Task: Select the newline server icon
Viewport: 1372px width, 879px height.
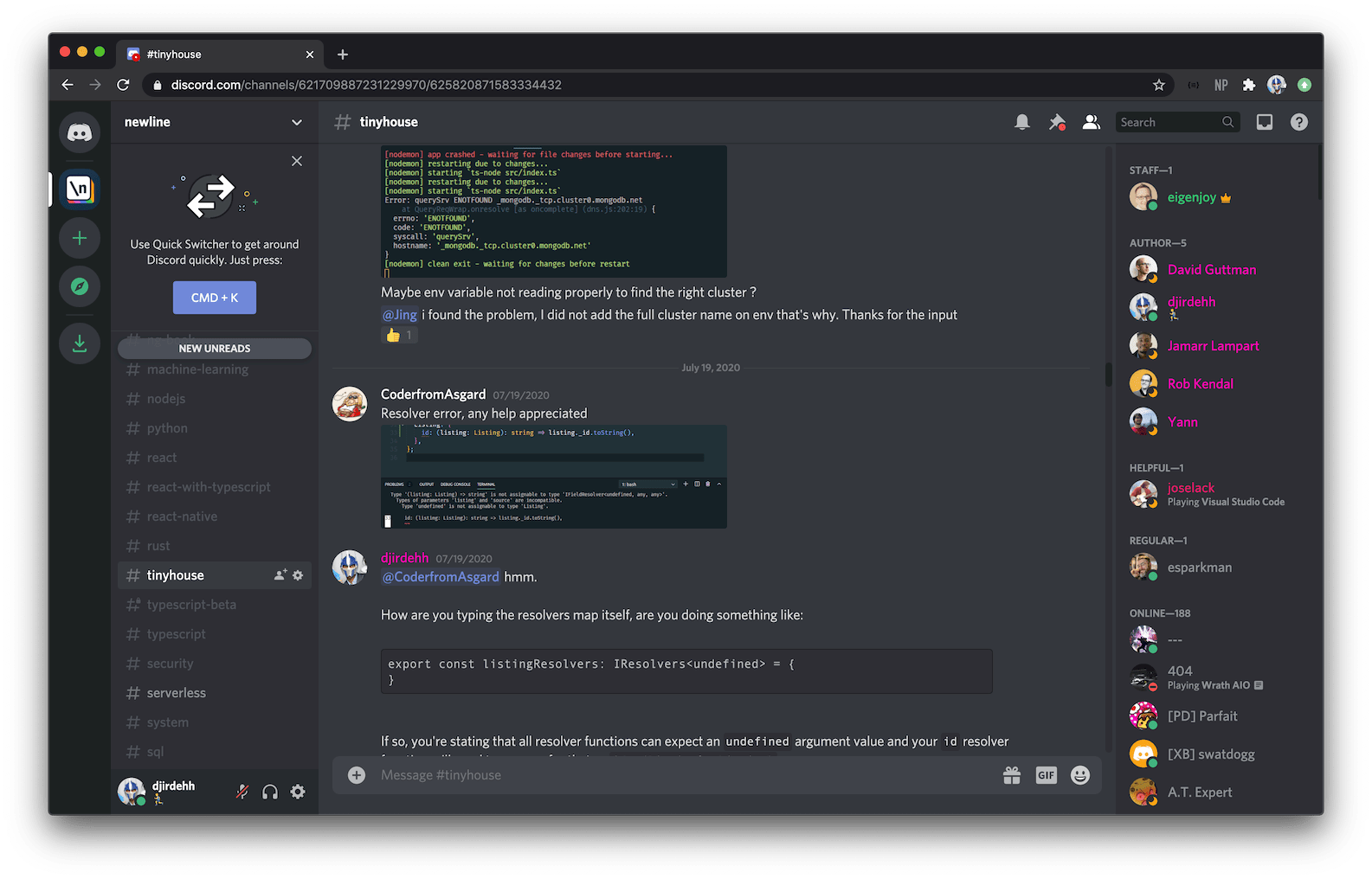Action: [80, 189]
